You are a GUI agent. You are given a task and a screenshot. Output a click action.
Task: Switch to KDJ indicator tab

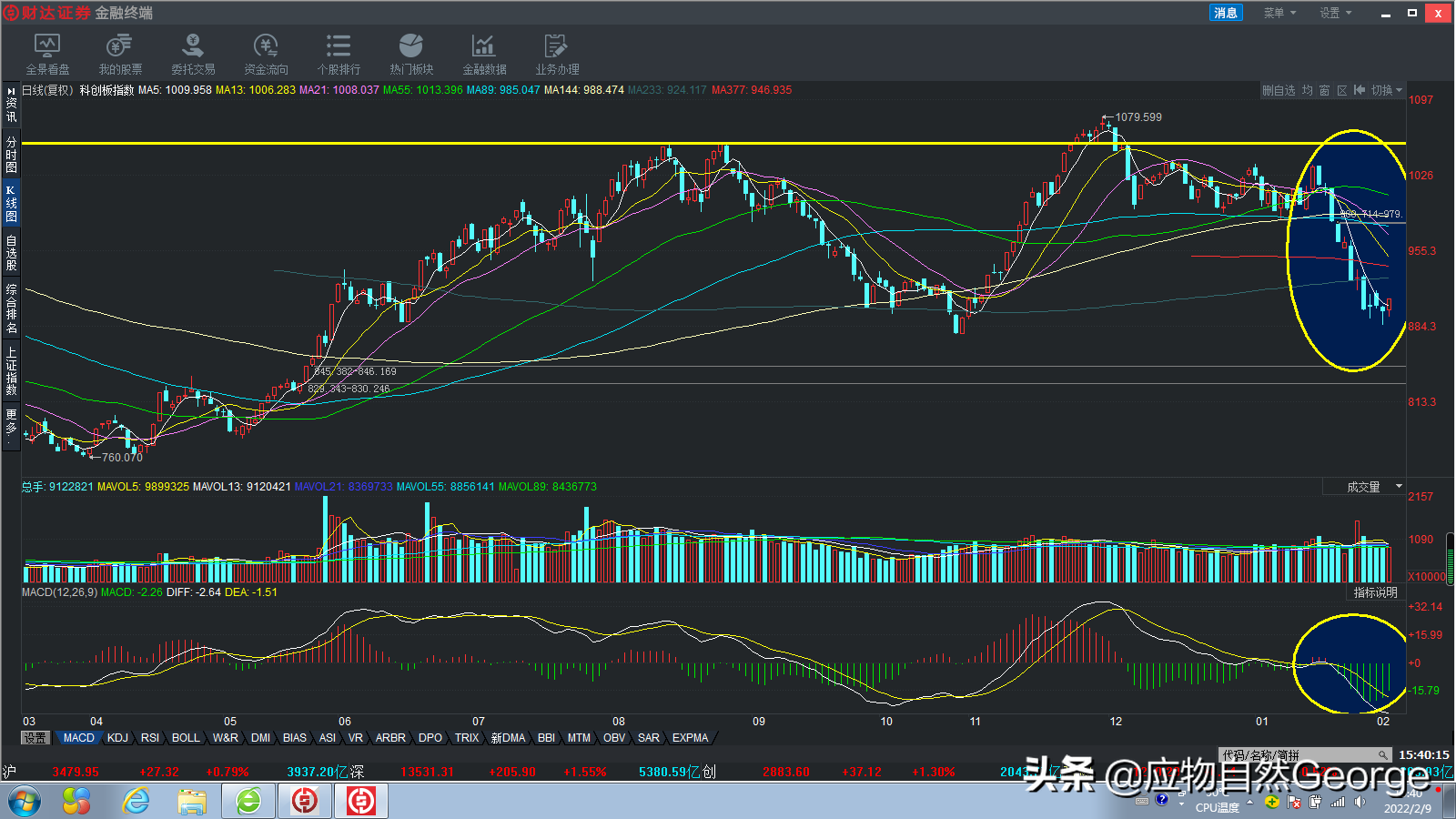pos(118,738)
